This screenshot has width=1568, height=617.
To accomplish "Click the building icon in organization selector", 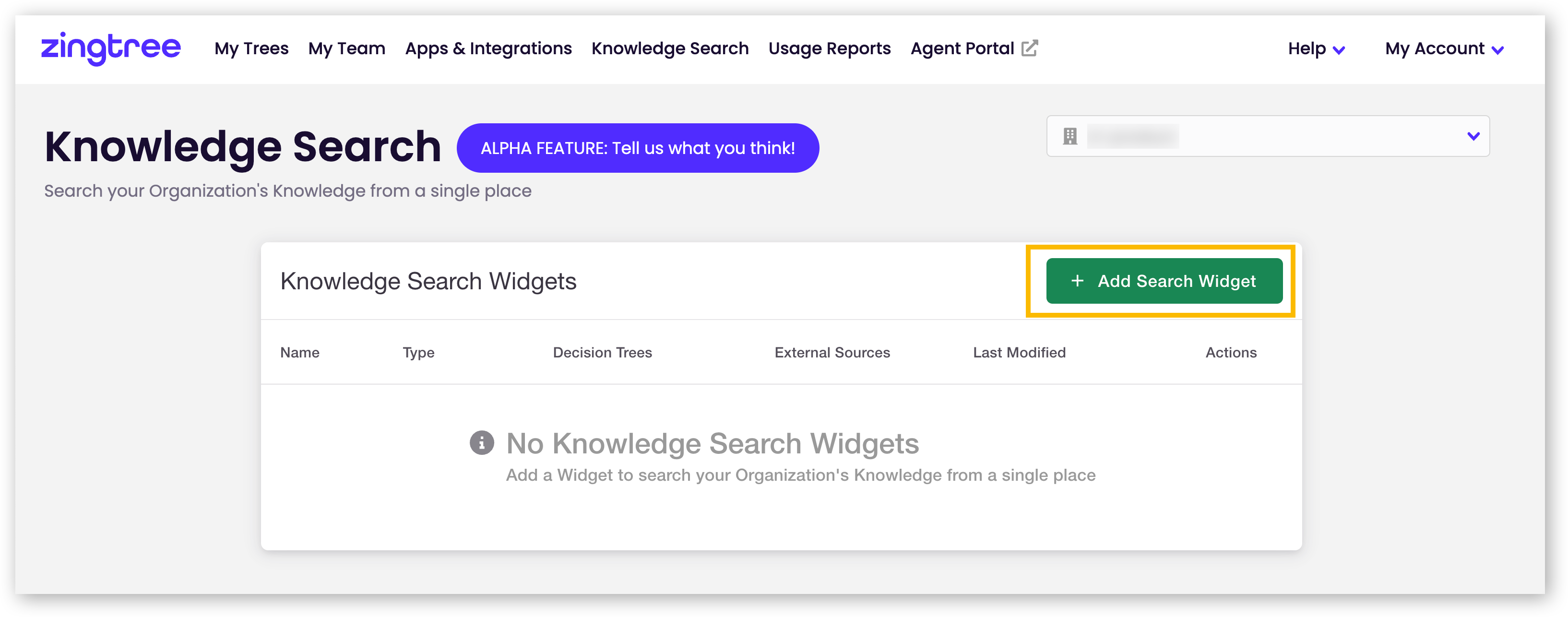I will (x=1069, y=136).
